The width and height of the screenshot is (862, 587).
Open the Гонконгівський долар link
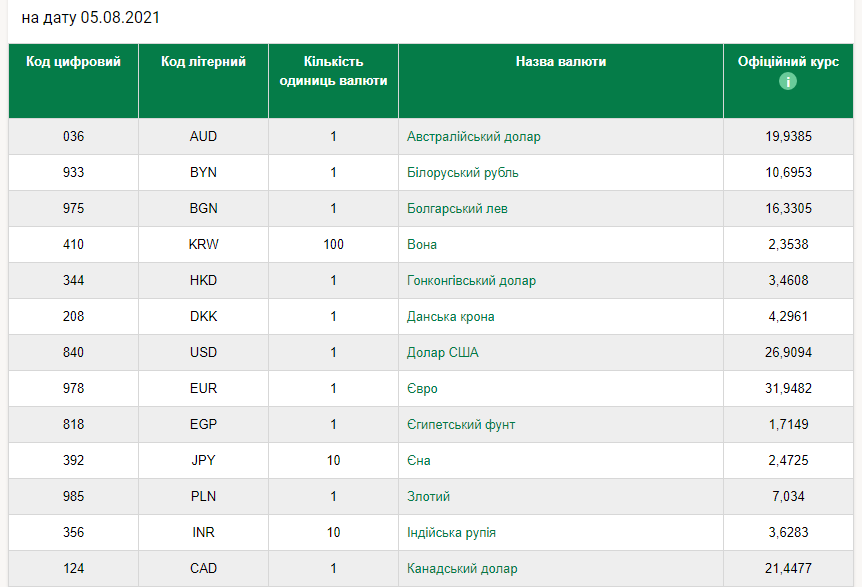tap(471, 281)
